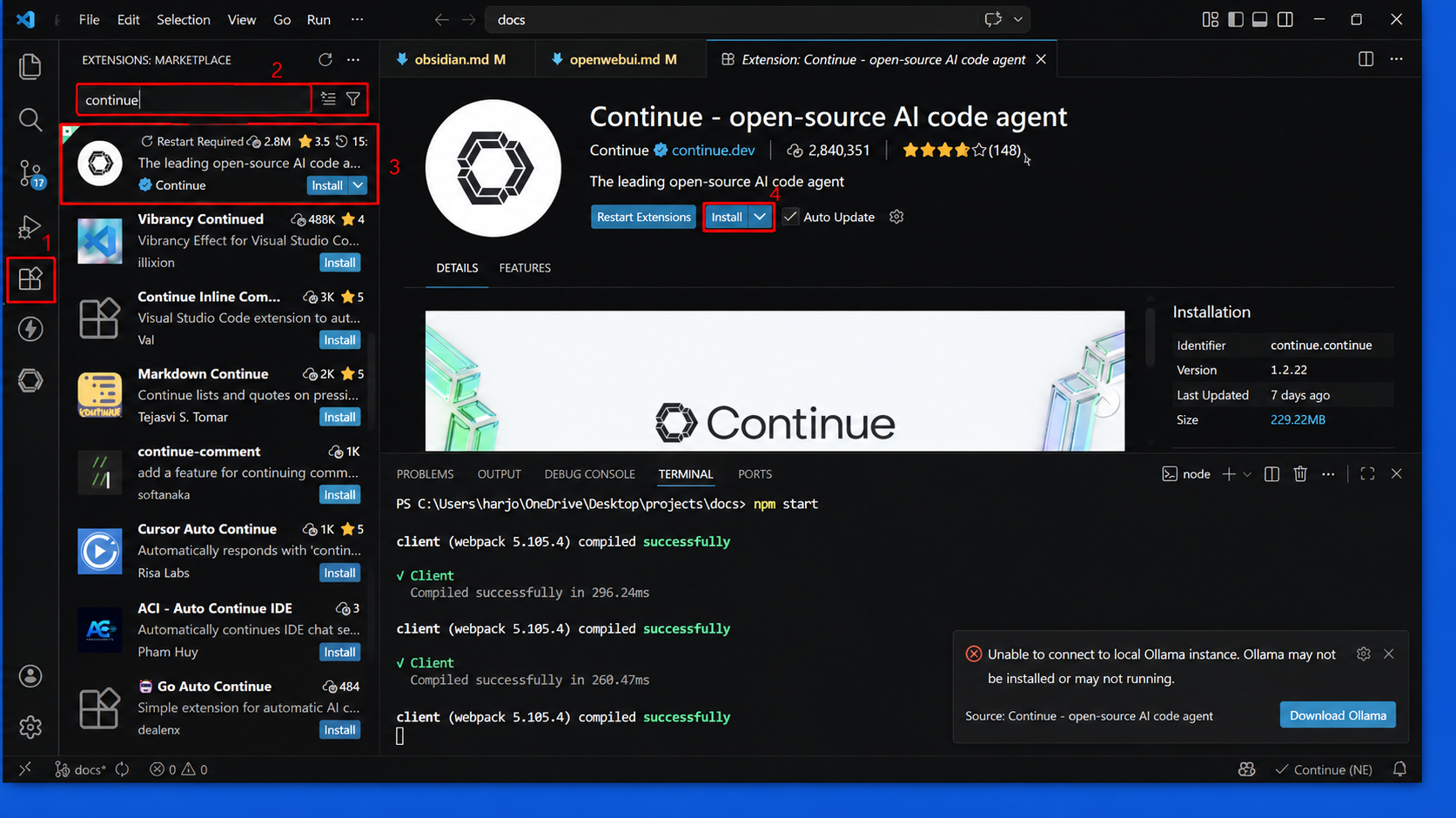This screenshot has height=818, width=1456.
Task: Switch to the FEATURES tab
Action: [525, 268]
